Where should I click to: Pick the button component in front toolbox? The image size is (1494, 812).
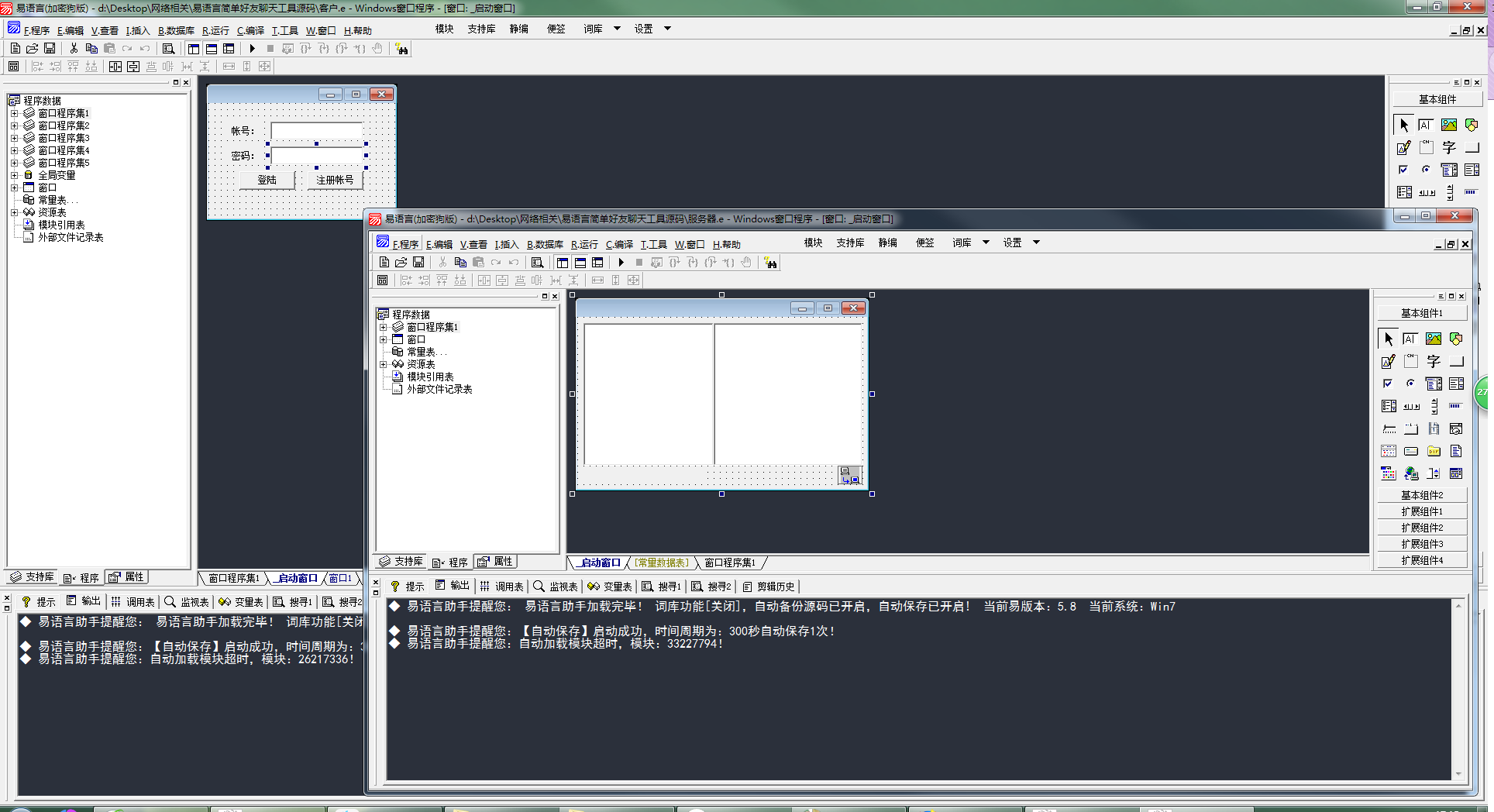1456,361
